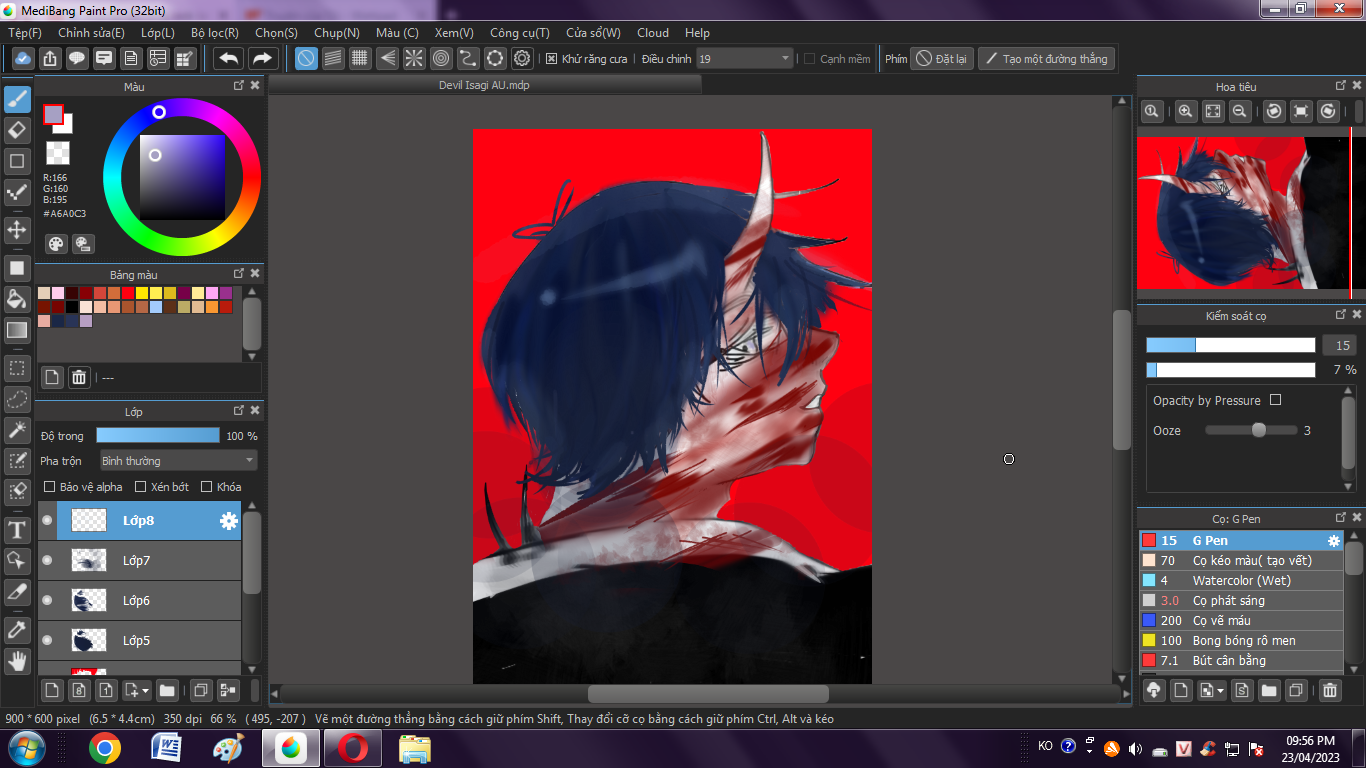
Task: Select the Brush tool in the left toolbar
Action: click(17, 99)
